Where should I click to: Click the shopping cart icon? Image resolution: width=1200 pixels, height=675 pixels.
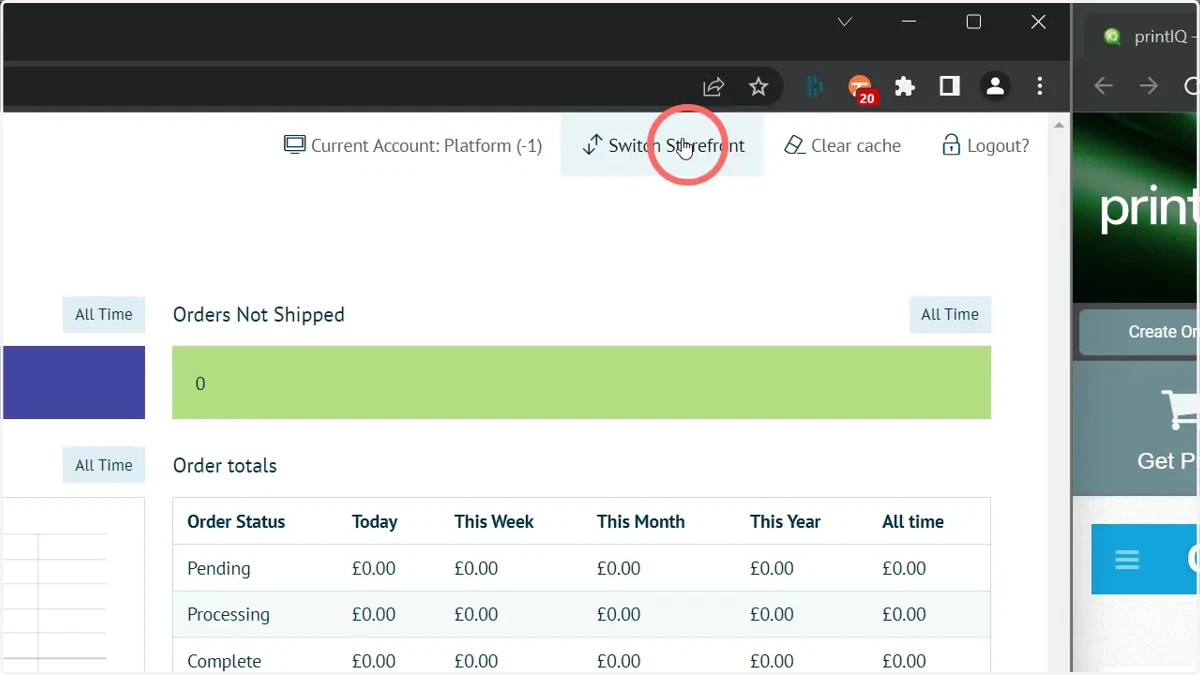tap(1180, 410)
